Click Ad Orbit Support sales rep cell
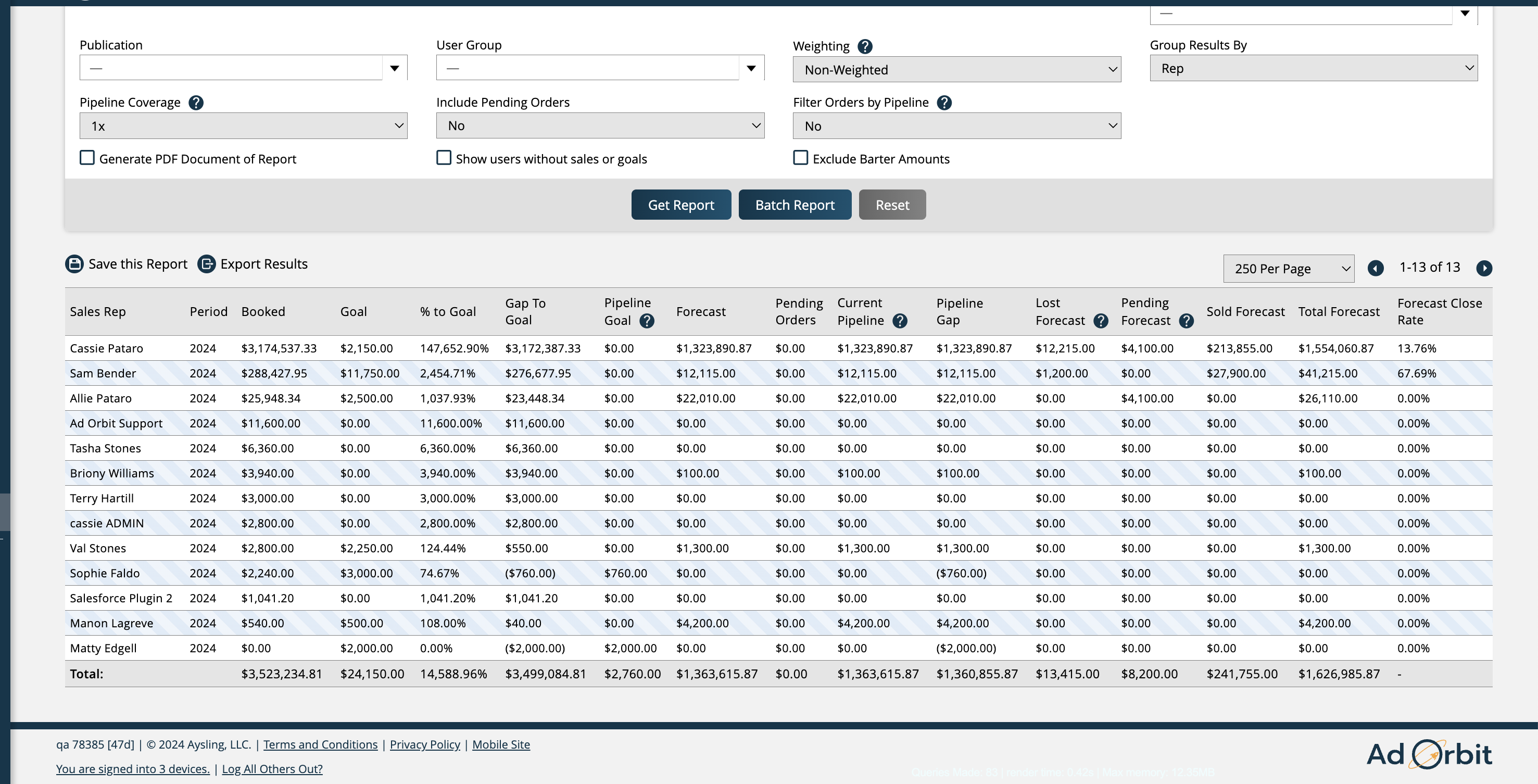Viewport: 1538px width, 784px height. 116,423
